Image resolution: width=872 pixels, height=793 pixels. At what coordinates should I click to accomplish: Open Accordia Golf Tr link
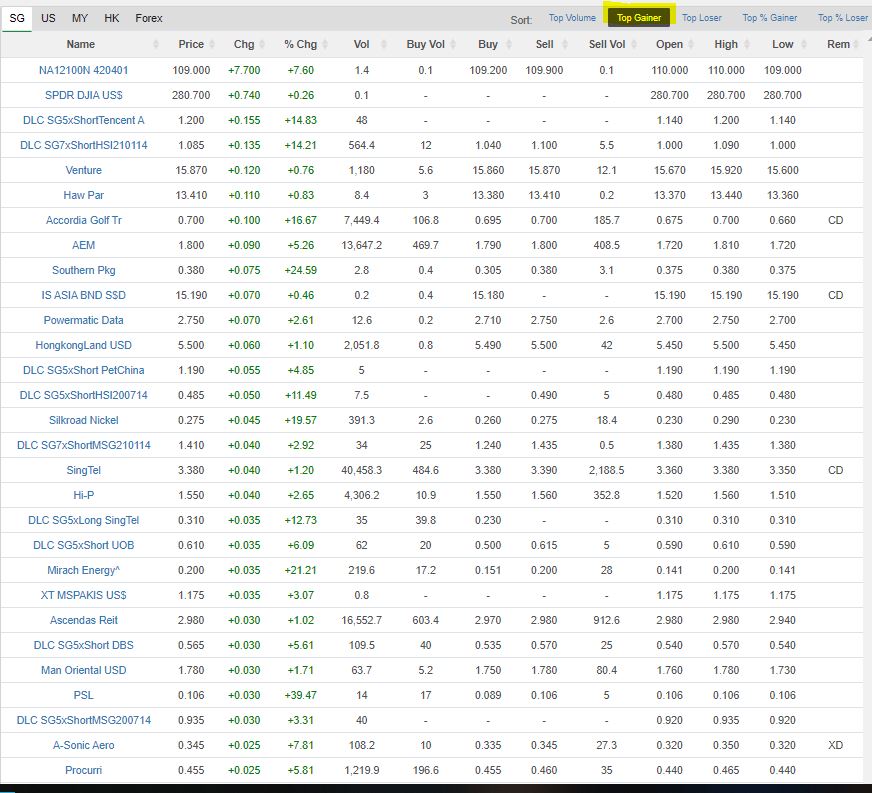click(83, 221)
